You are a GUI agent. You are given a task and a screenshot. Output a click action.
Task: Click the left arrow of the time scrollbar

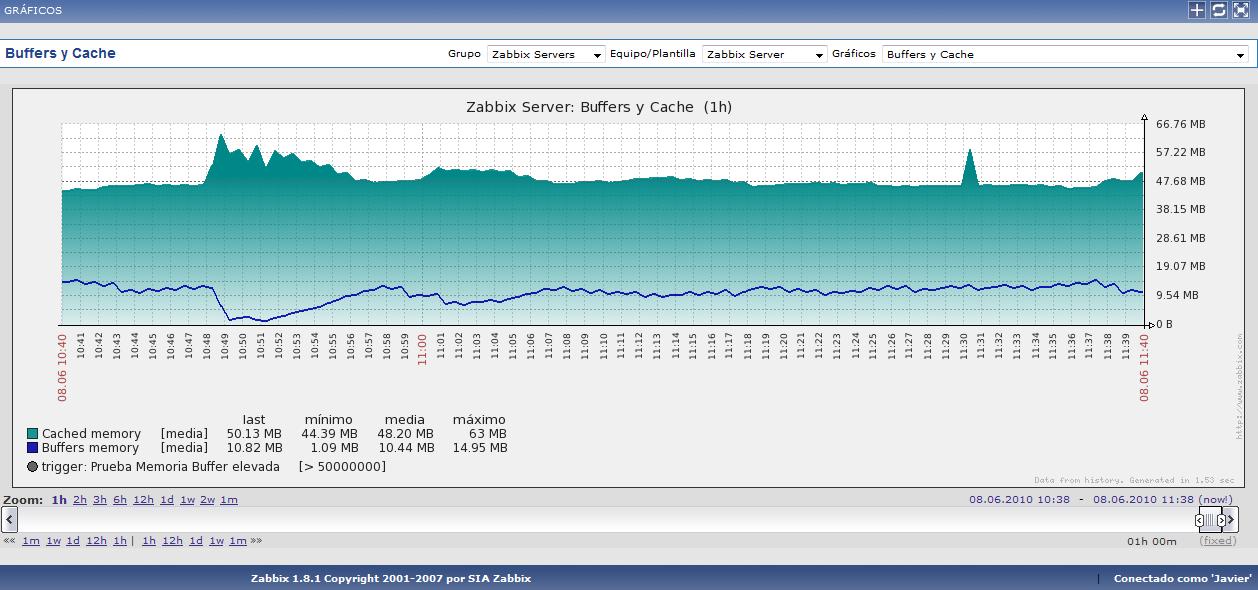coord(10,520)
